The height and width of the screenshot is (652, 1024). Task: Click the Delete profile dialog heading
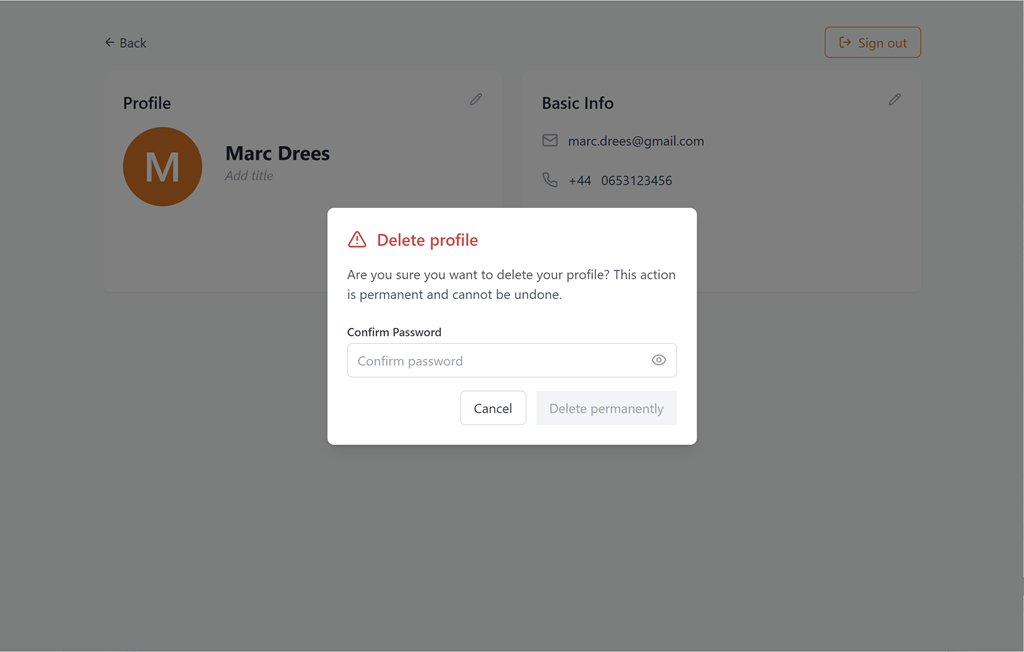coord(427,240)
